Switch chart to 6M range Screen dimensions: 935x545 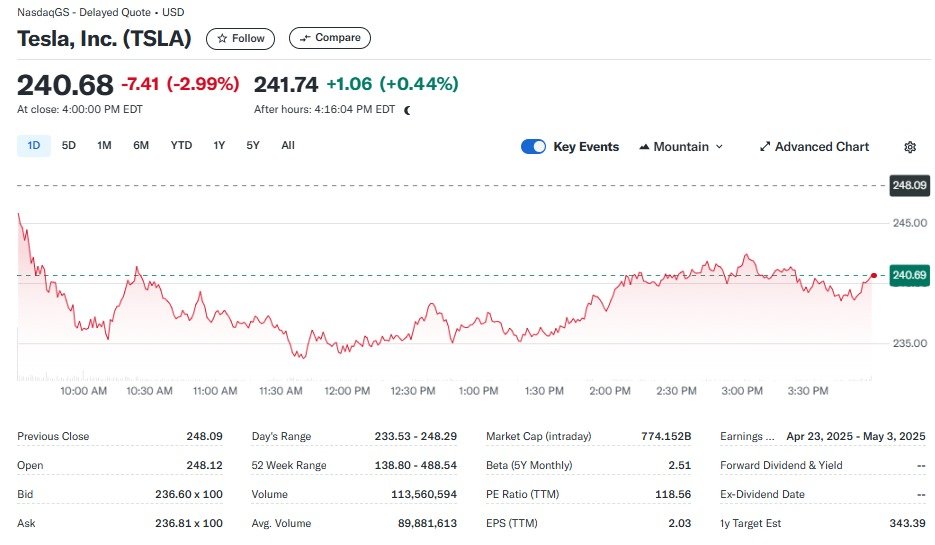coord(141,145)
